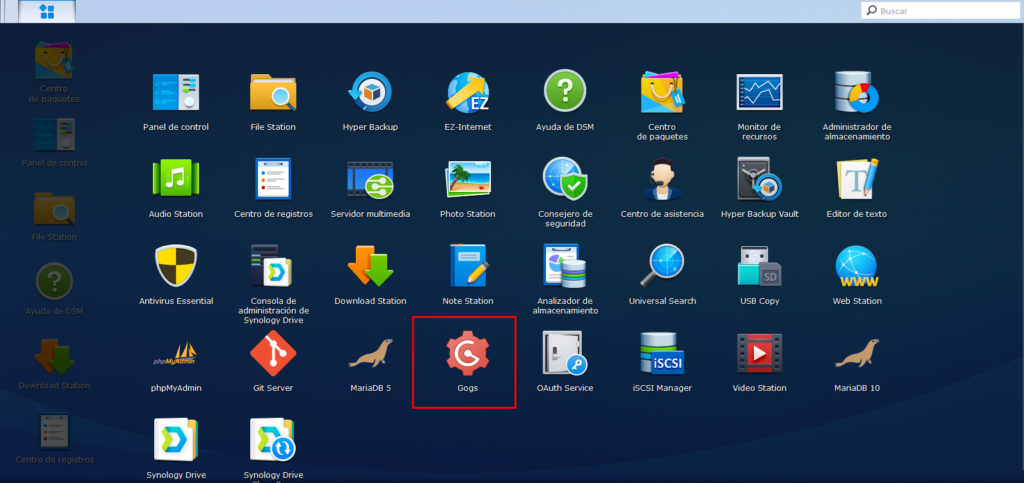The image size is (1024, 483).
Task: Launch Administrador de almacenamiento
Action: click(x=857, y=92)
